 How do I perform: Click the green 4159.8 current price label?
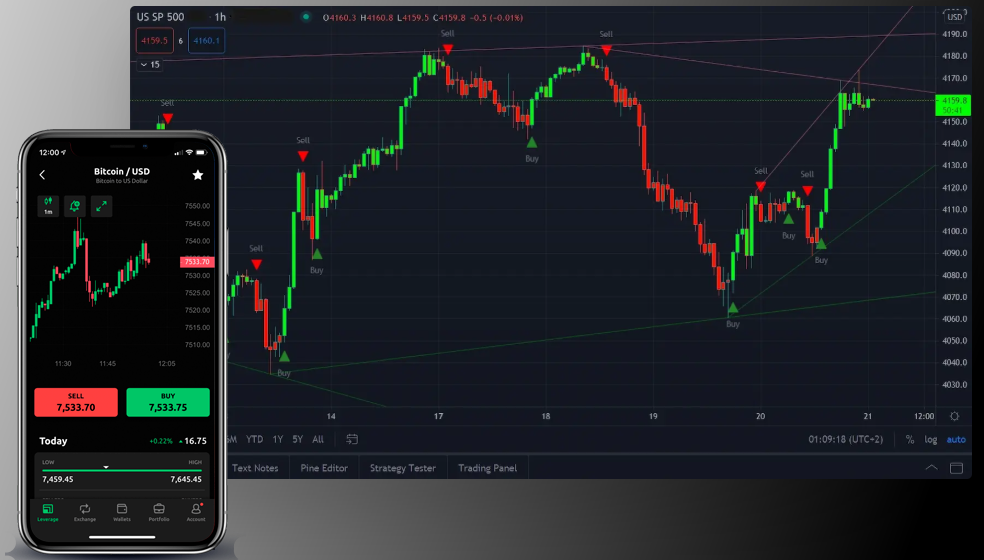(953, 105)
